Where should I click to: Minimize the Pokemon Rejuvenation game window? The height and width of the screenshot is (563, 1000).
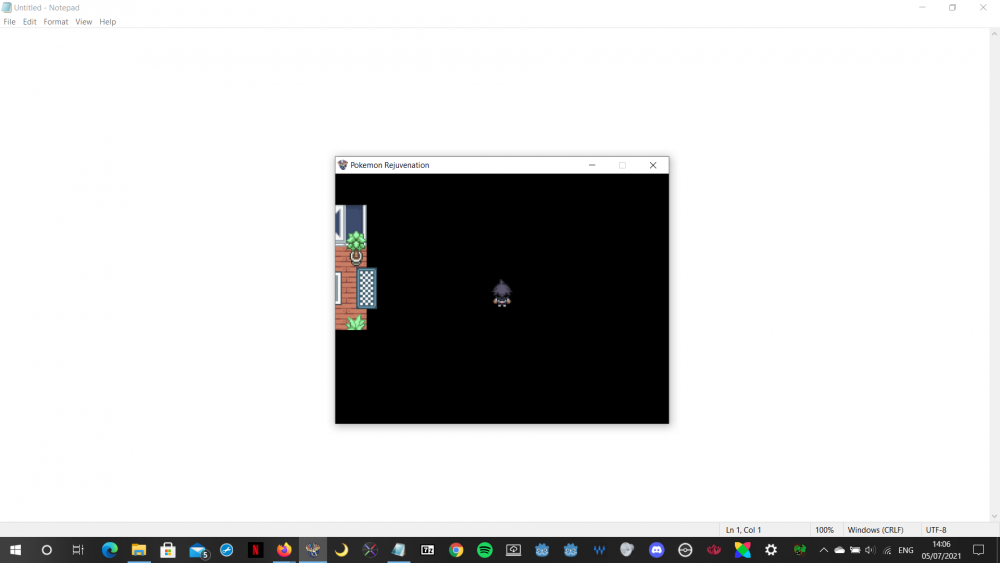point(592,165)
